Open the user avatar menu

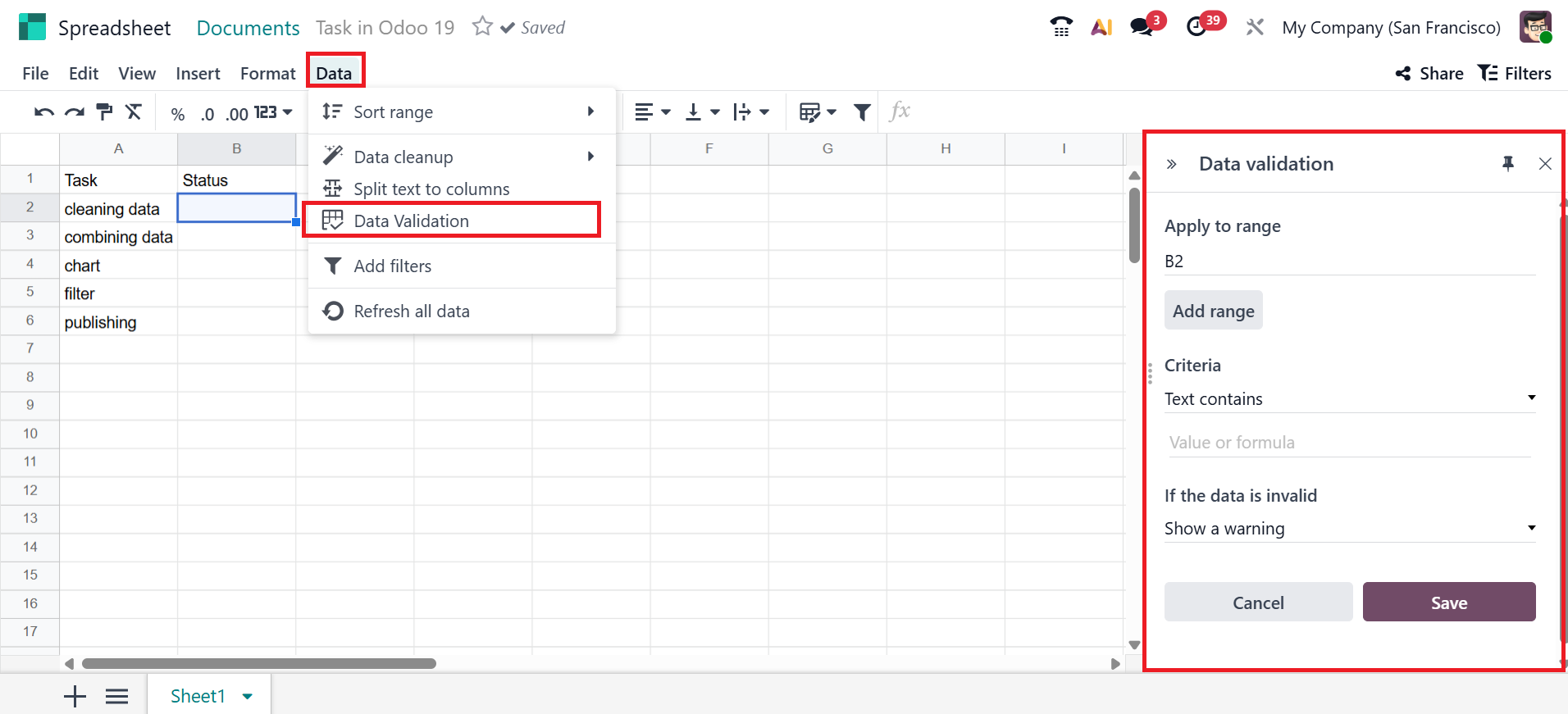coord(1535,27)
